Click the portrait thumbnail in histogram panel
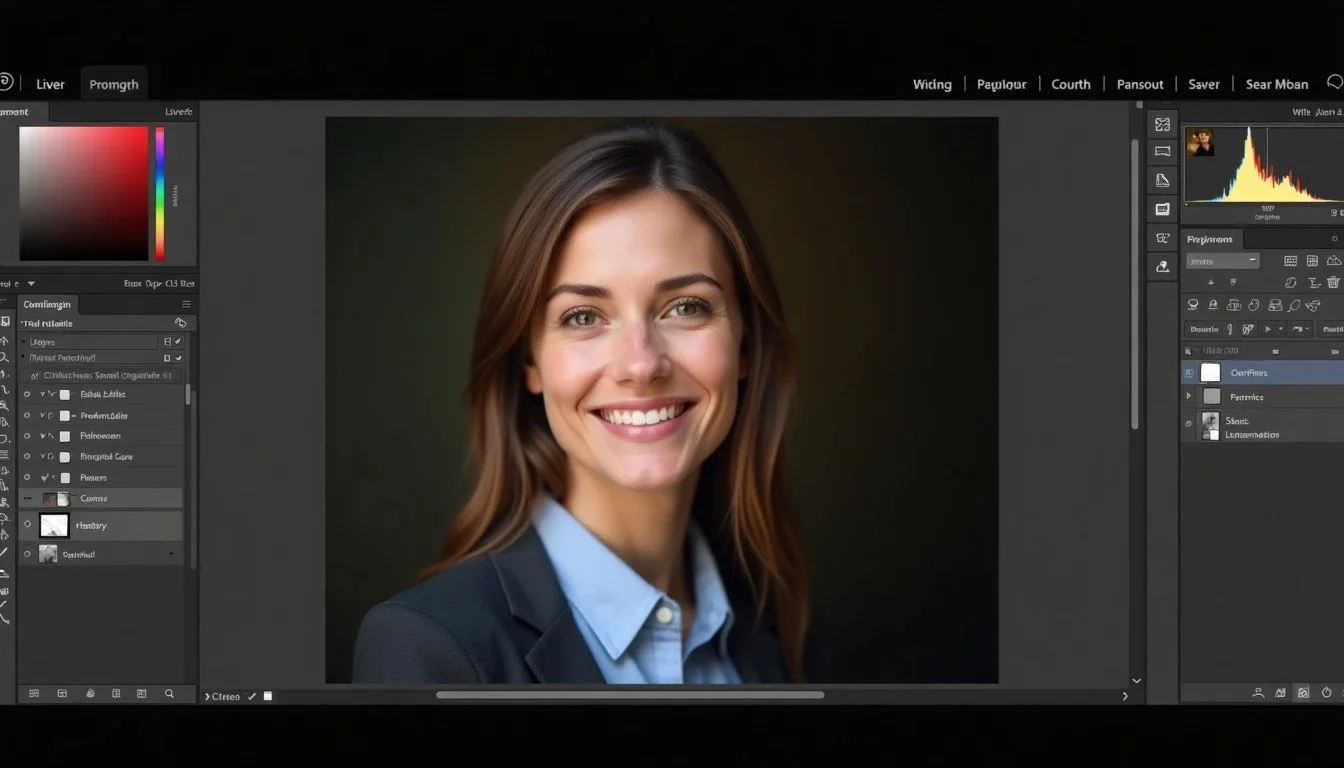 coord(1200,142)
